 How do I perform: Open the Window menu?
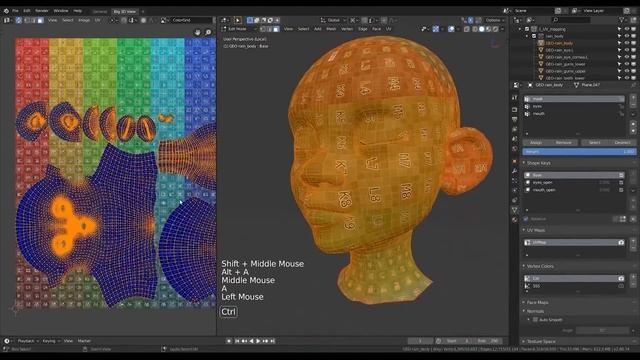tap(61, 11)
